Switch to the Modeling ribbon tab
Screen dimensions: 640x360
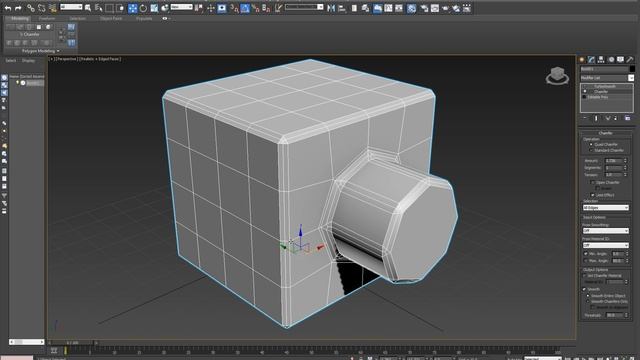19,18
